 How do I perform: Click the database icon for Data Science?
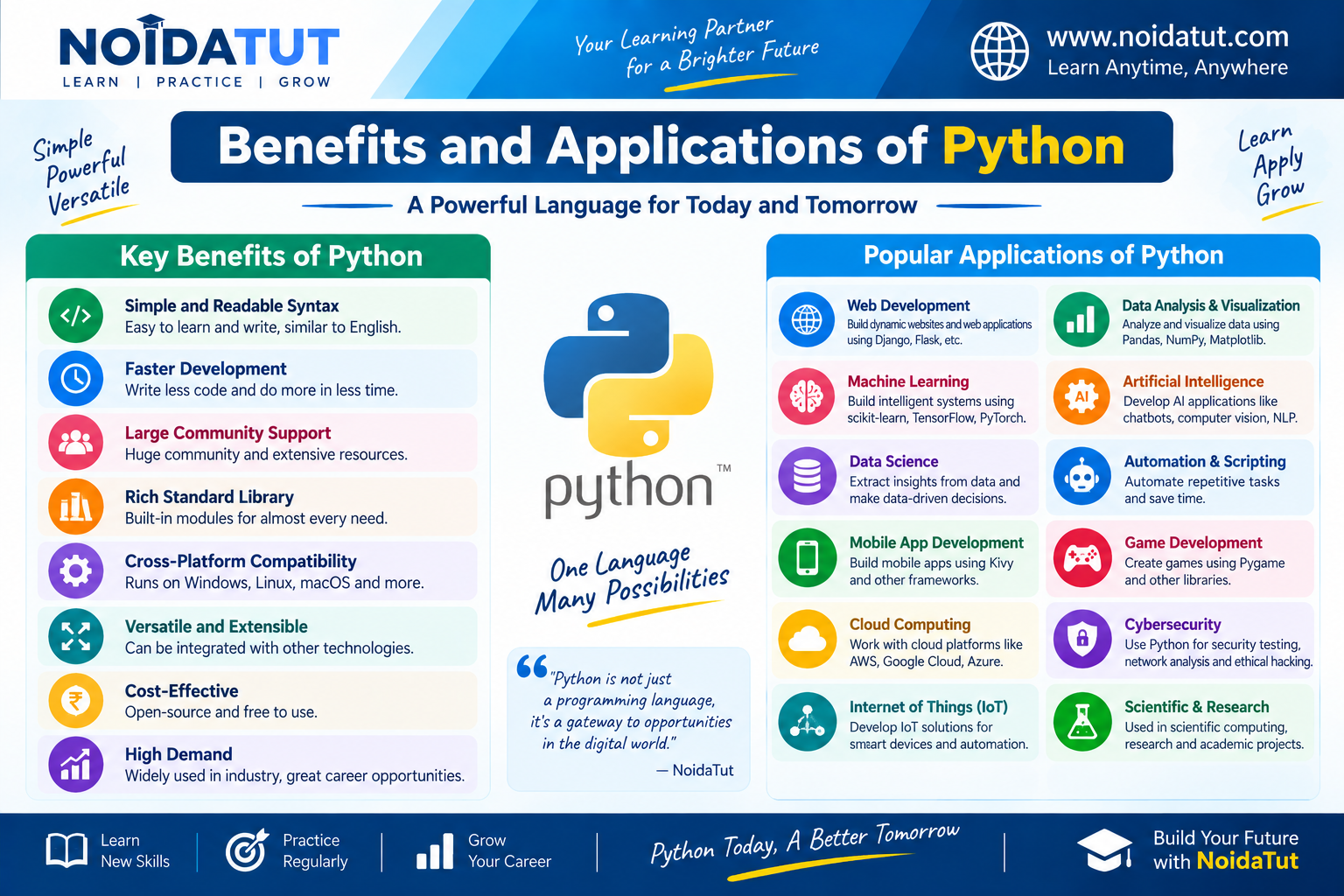point(807,477)
